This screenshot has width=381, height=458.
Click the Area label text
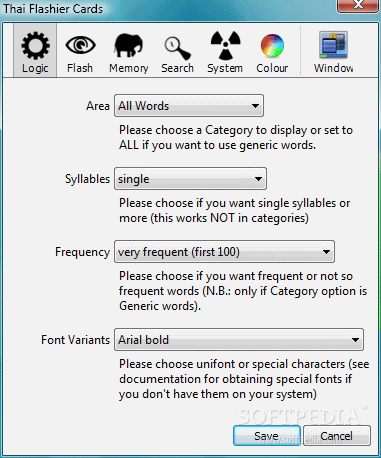98,106
